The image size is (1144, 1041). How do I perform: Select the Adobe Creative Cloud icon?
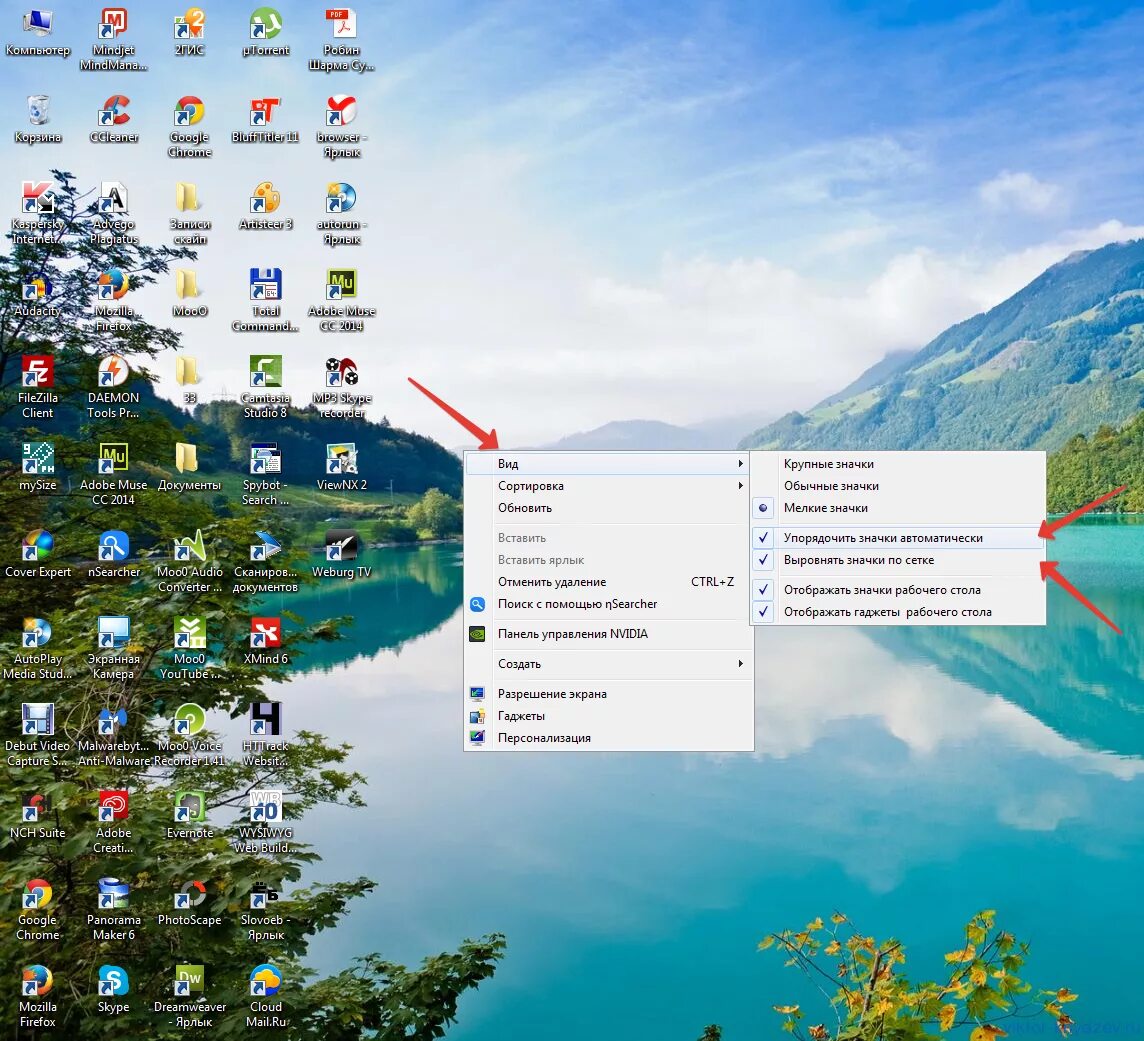coord(113,822)
